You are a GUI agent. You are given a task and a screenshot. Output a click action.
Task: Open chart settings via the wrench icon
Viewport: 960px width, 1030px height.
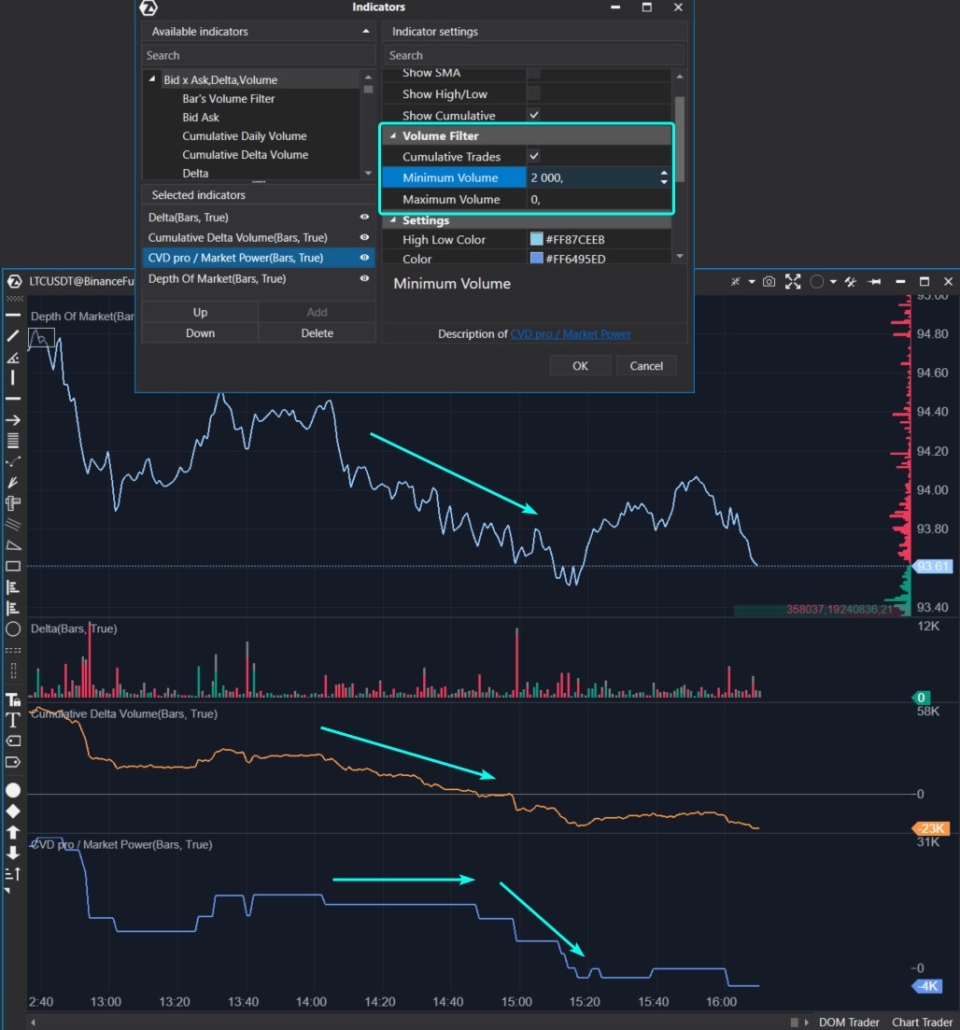(851, 281)
